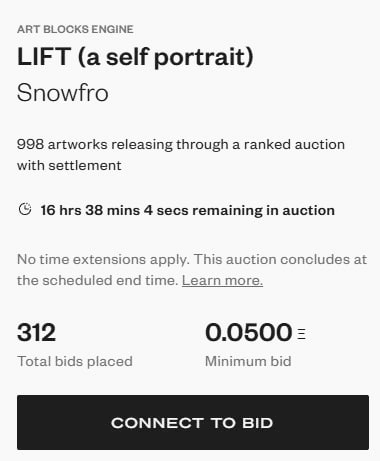Click the 312 total bids number
Image resolution: width=380 pixels, height=461 pixels.
tap(36, 332)
